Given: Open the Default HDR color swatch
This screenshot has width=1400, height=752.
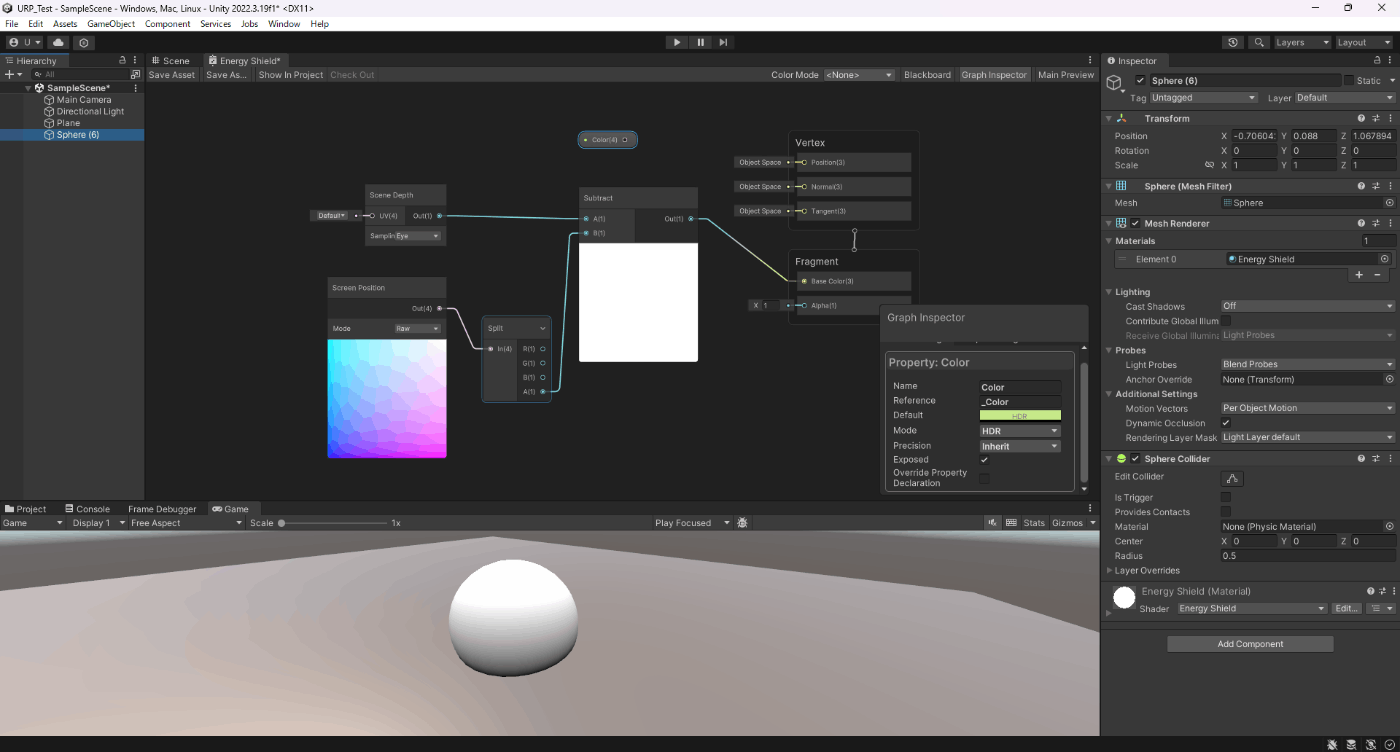Looking at the screenshot, I should [x=1020, y=415].
